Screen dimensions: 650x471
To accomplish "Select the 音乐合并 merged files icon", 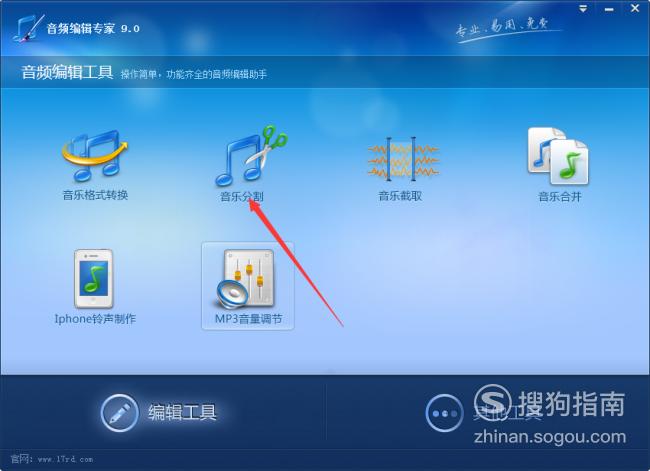I will point(558,156).
